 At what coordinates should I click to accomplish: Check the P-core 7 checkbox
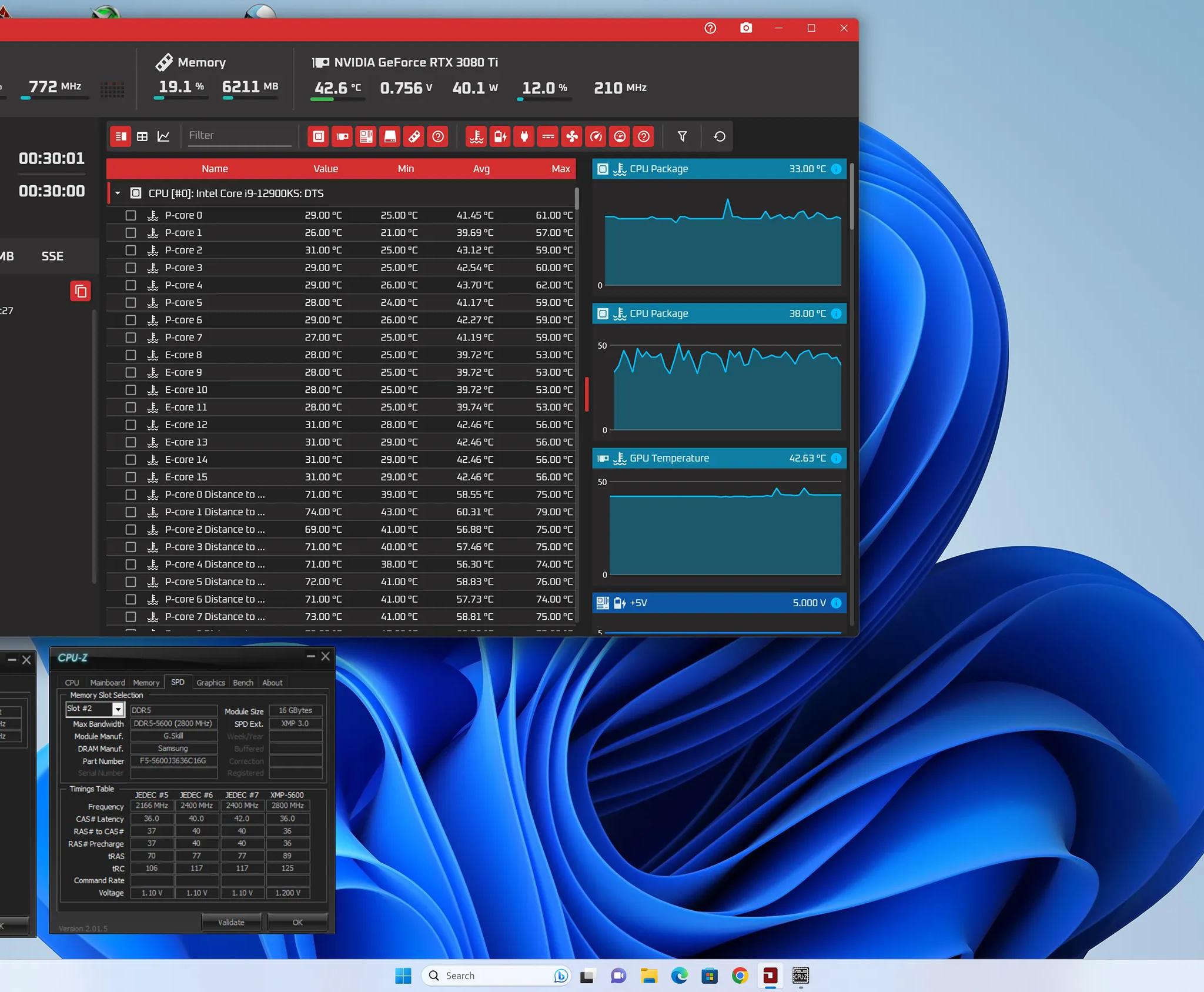(131, 338)
